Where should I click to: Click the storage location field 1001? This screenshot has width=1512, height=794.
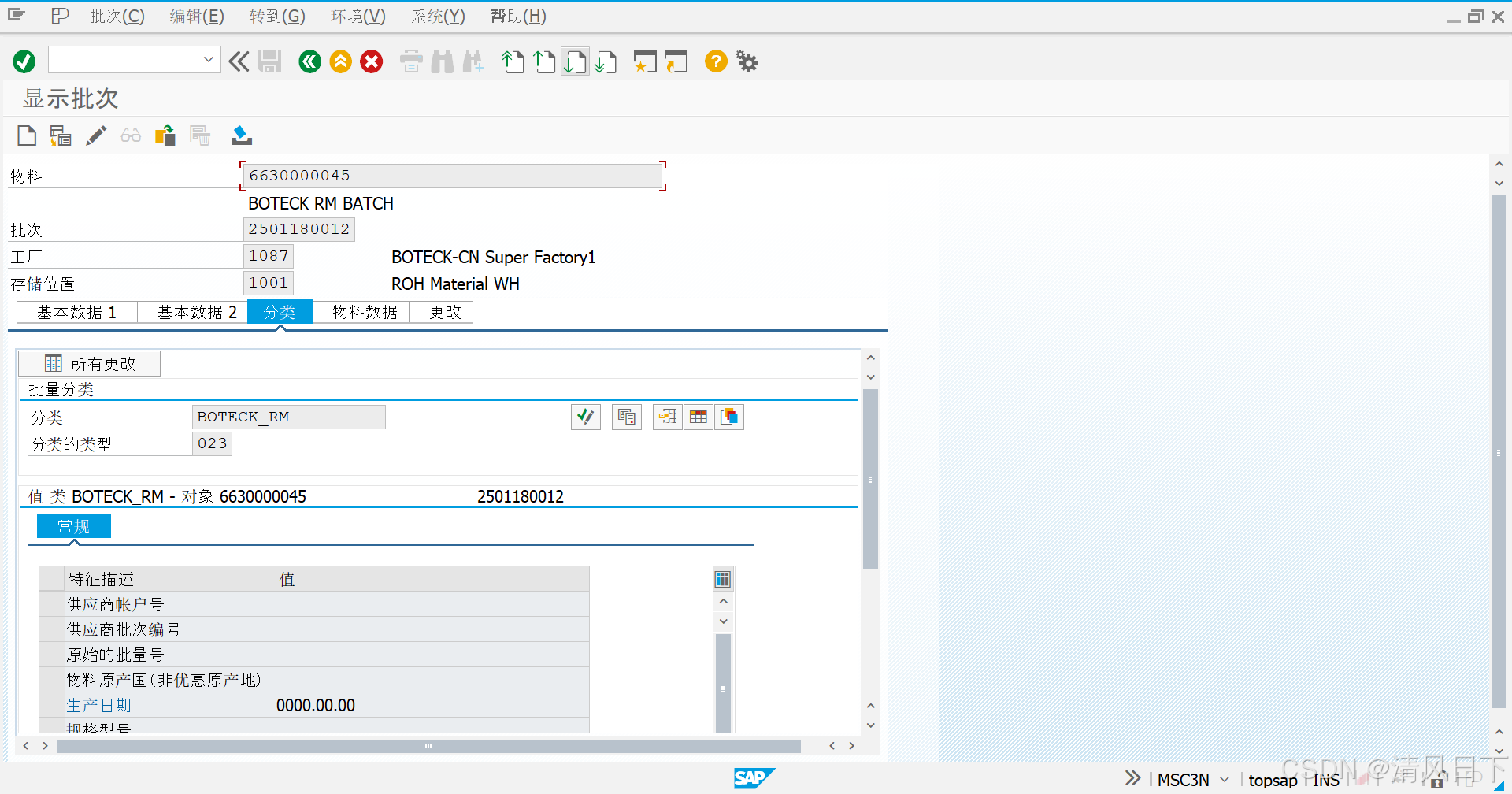[x=269, y=283]
